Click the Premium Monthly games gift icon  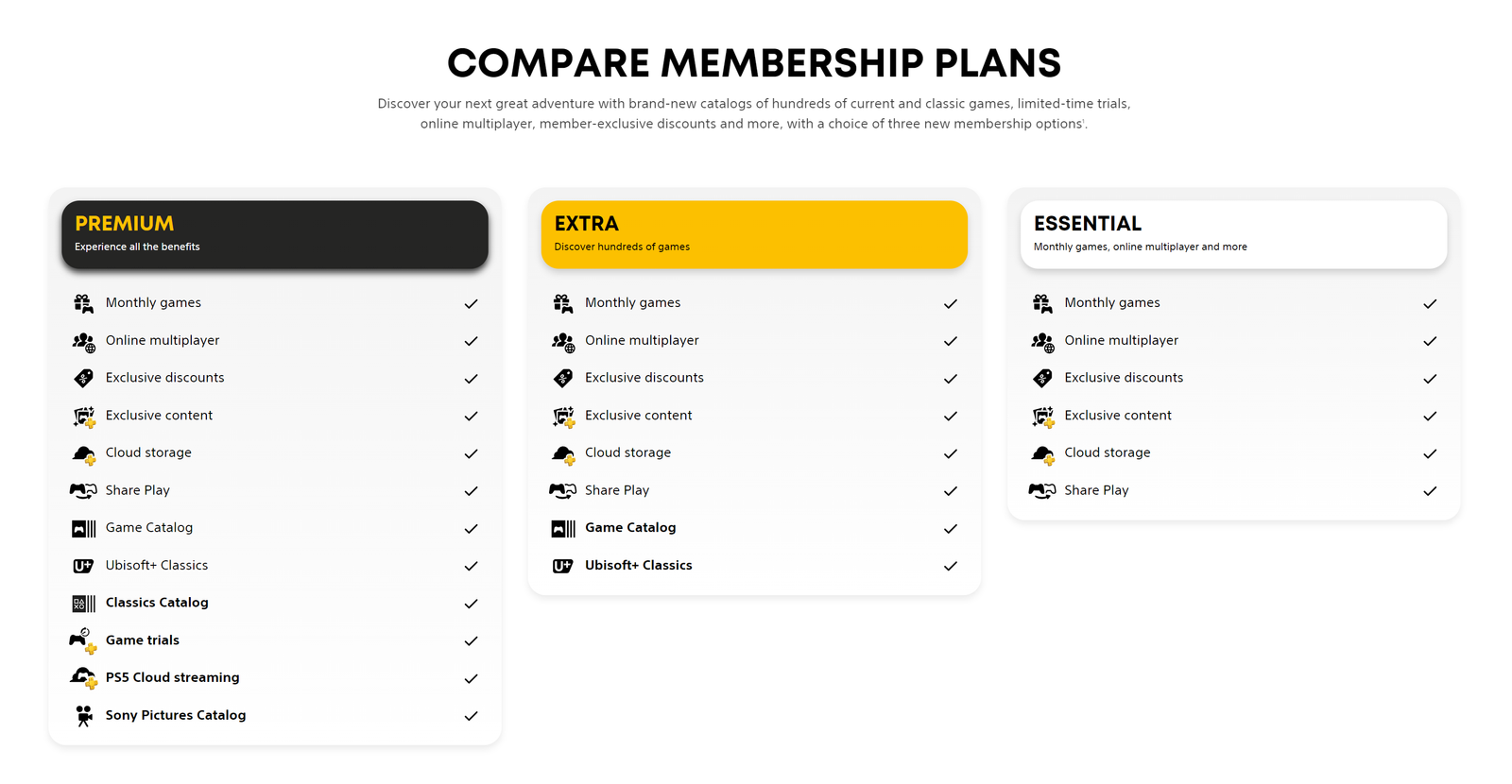coord(83,303)
